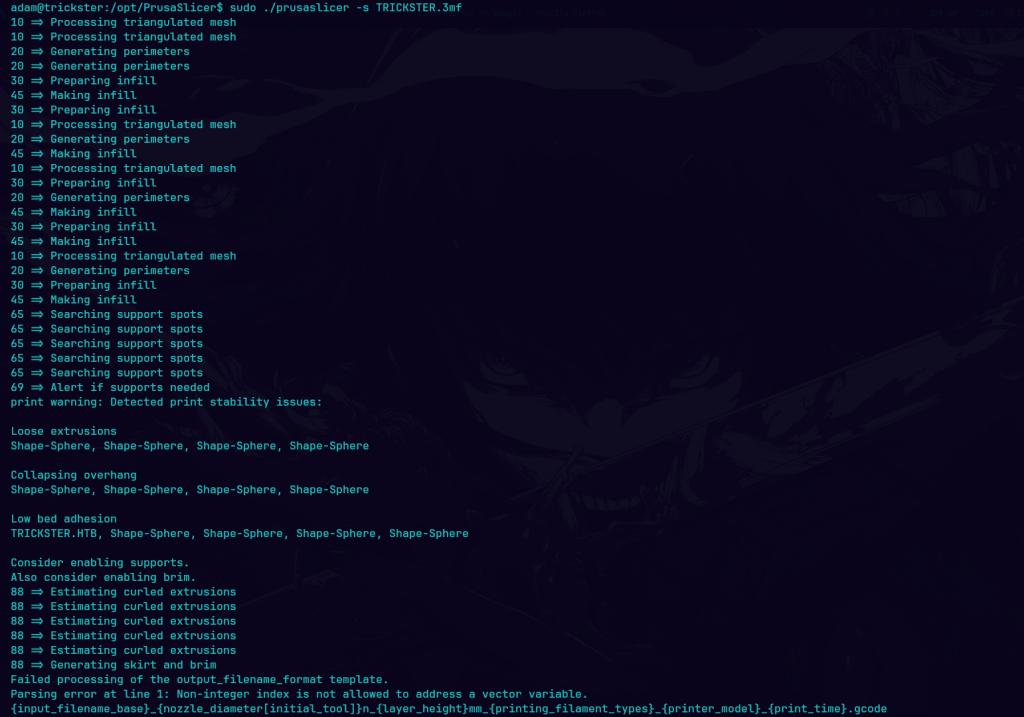This screenshot has width=1024, height=717.
Task: Click the {printing_filament_types} placeholder
Action: coord(571,709)
